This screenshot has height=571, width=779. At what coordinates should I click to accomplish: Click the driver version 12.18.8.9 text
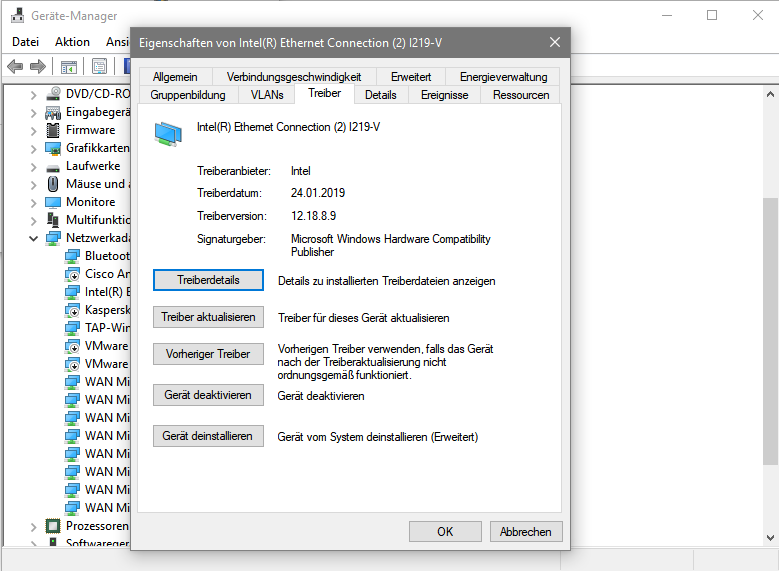[313, 216]
